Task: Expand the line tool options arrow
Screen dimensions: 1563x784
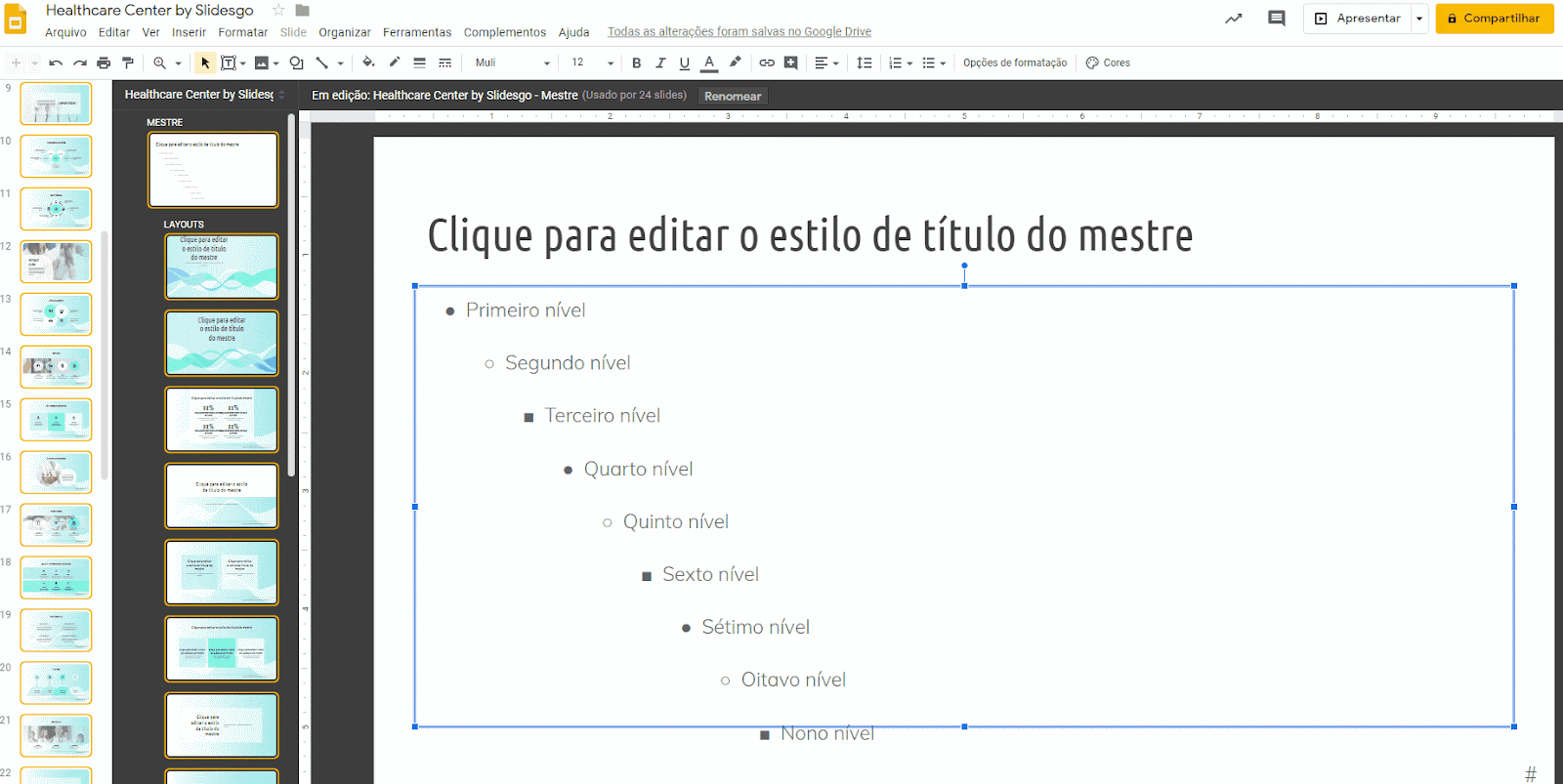Action: (340, 63)
